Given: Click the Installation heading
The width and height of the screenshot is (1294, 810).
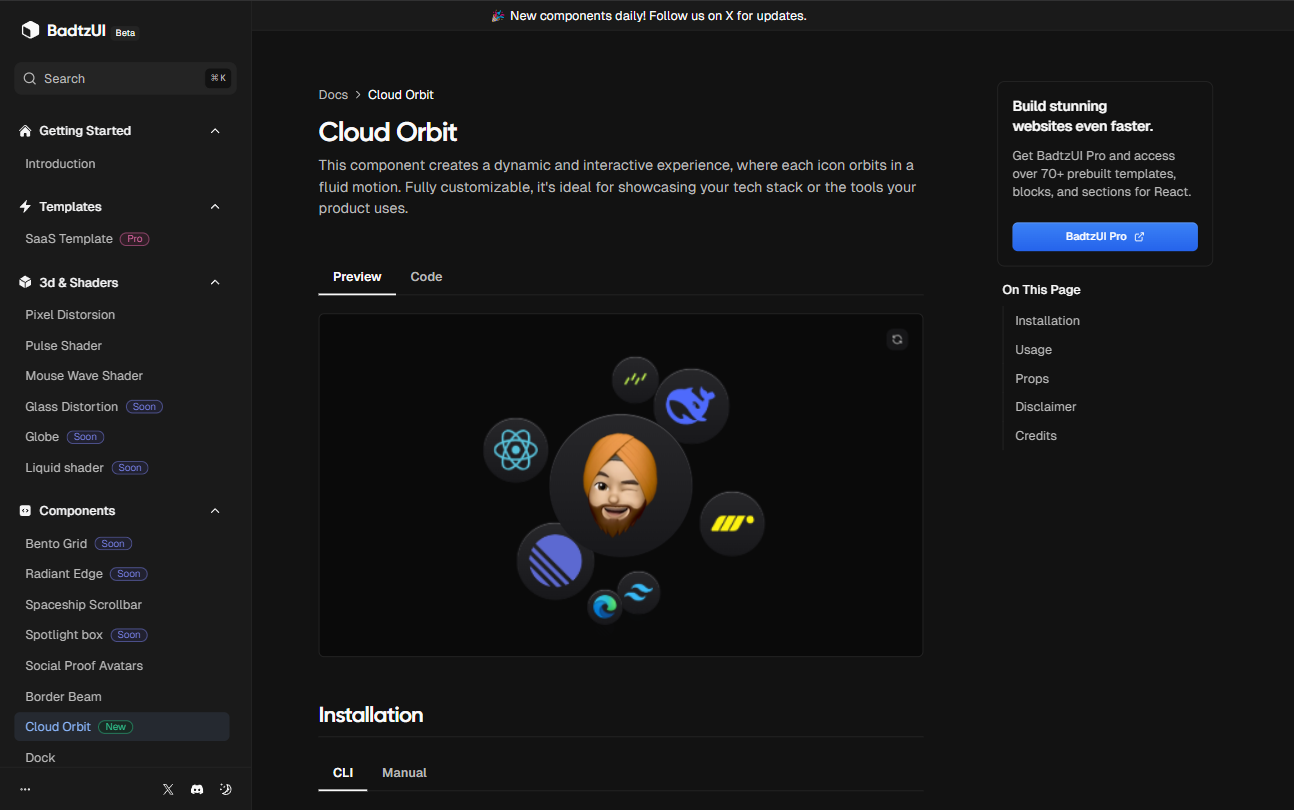Looking at the screenshot, I should (371, 715).
